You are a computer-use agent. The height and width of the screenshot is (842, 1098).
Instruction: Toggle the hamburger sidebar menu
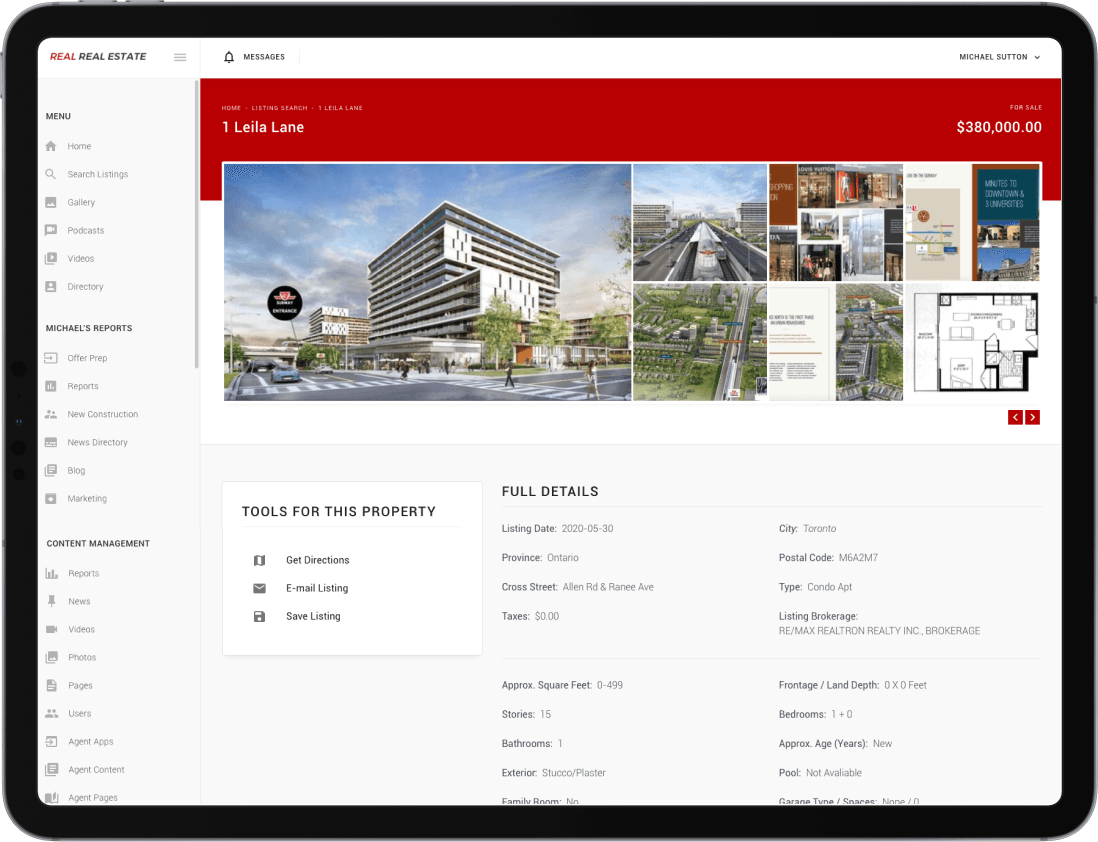point(180,57)
